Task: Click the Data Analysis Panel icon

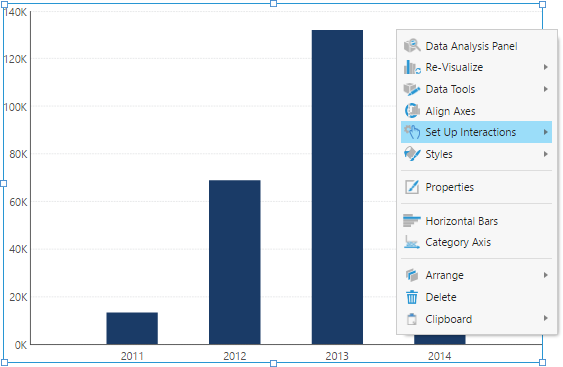Action: tap(412, 46)
